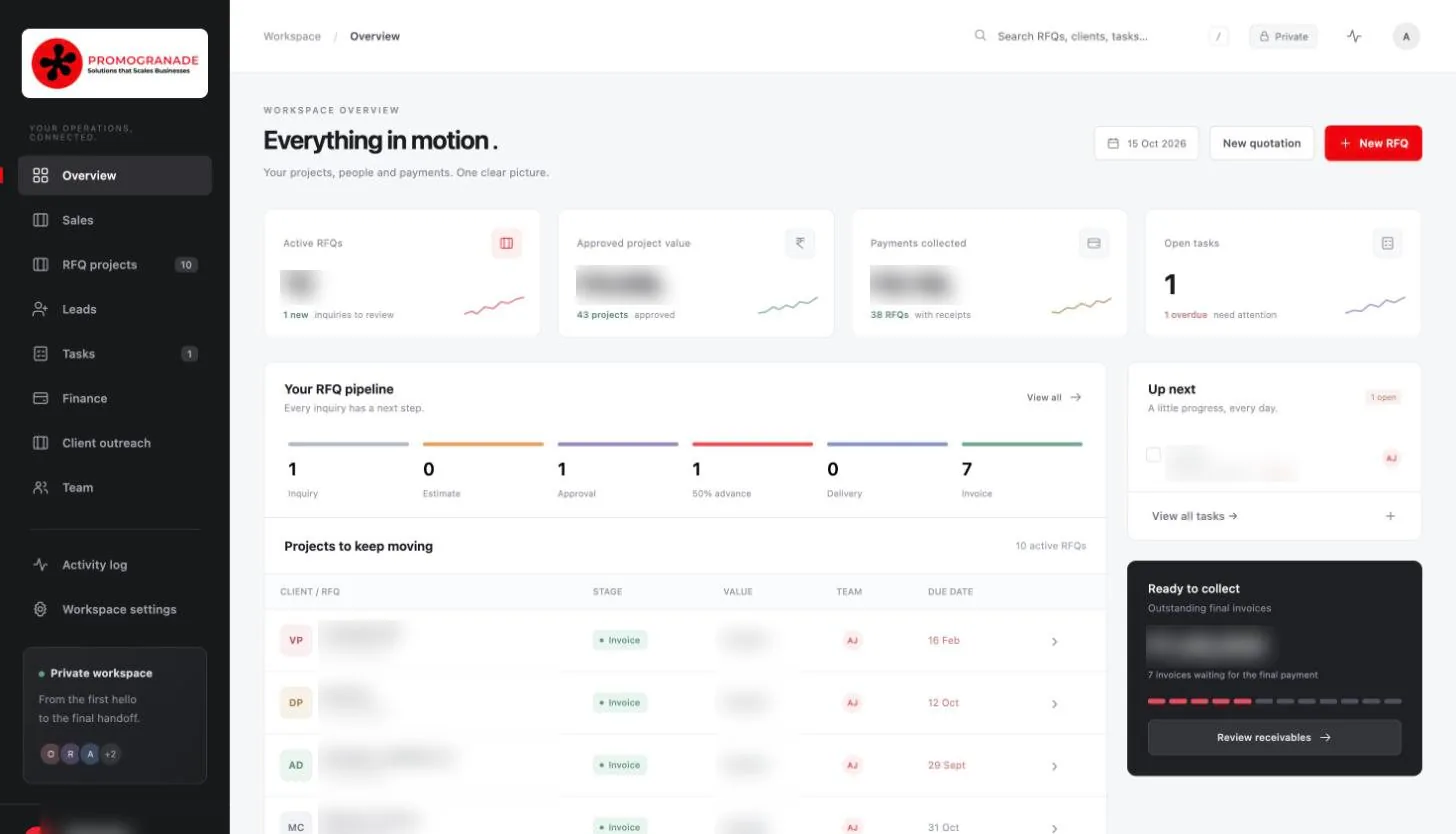Click the Payments collected card icon
This screenshot has height=834, width=1456.
(x=1094, y=243)
